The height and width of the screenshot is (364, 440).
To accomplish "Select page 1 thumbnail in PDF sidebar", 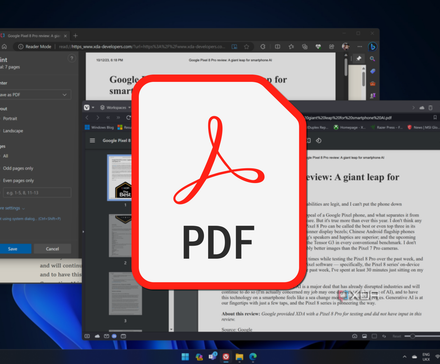I will pyautogui.click(x=119, y=177).
